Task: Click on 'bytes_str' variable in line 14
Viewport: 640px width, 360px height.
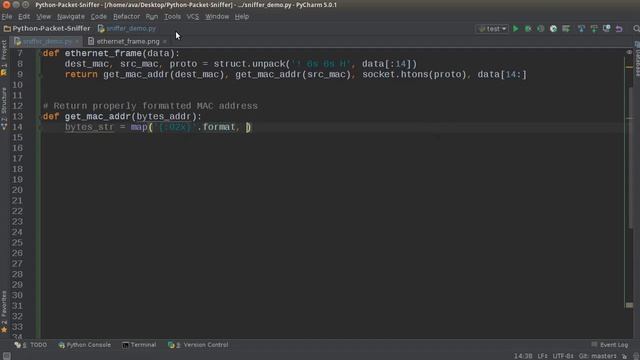Action: coord(89,127)
